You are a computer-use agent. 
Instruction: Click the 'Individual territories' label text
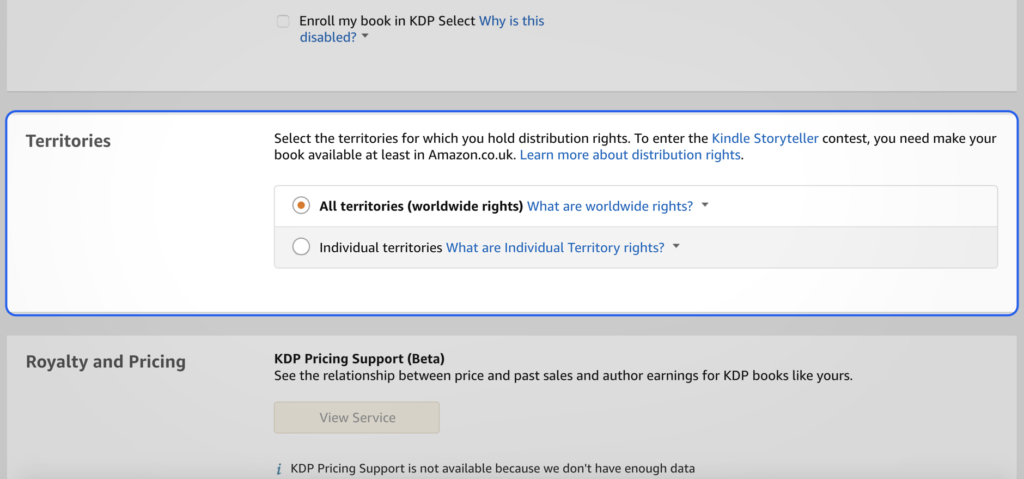[x=380, y=248]
